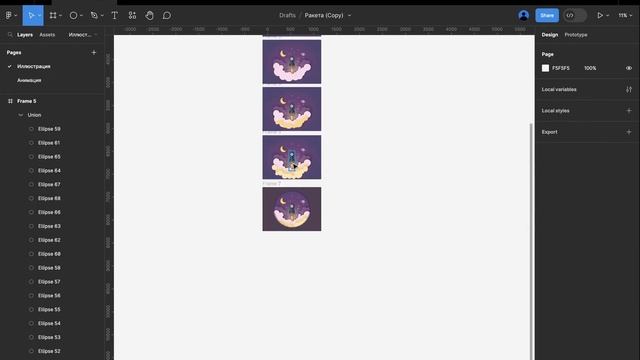Open the Иллюстрация page
Screen dimensions: 640x360
pos(34,67)
